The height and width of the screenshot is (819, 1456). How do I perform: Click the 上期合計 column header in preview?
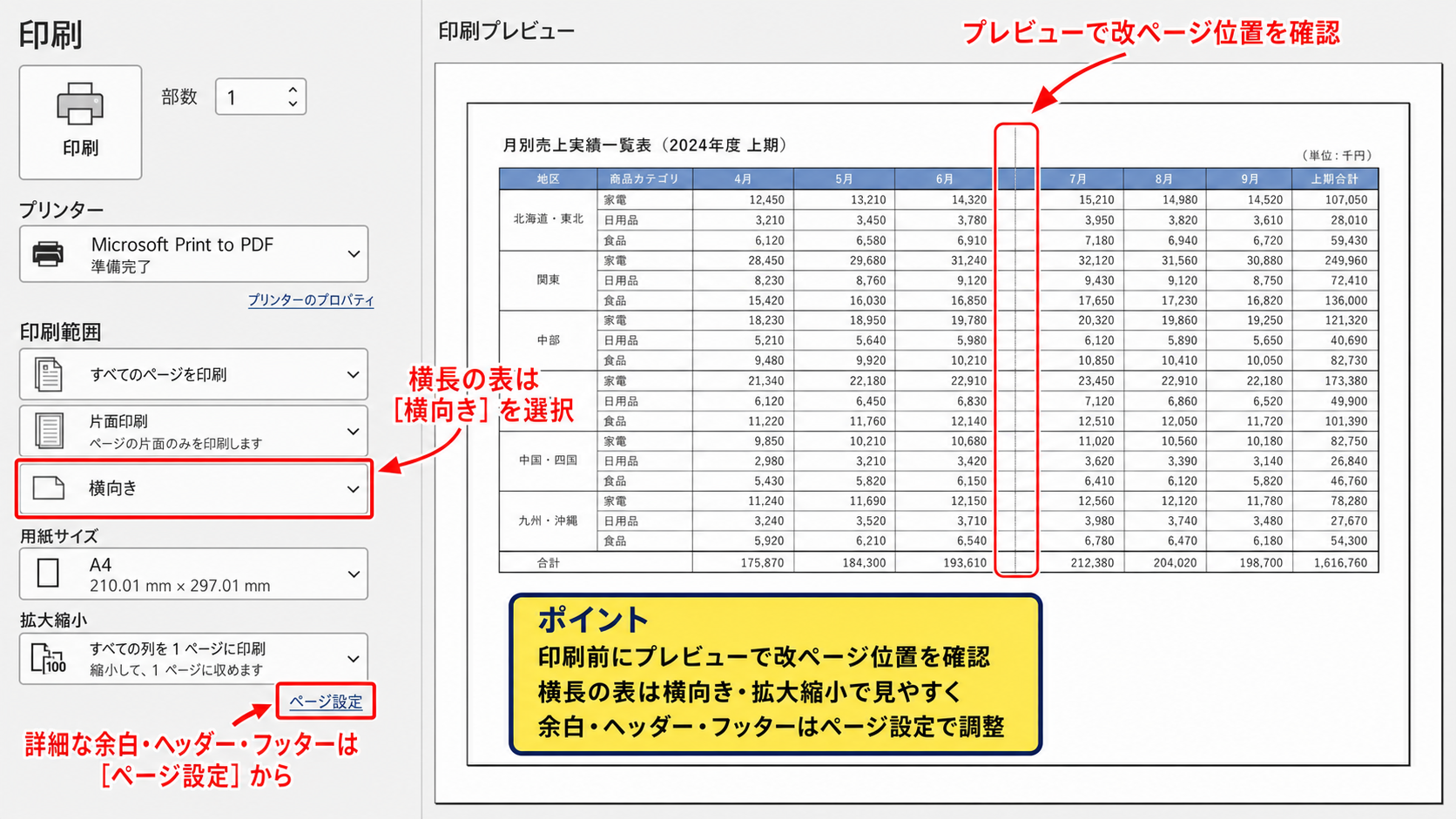click(x=1335, y=179)
